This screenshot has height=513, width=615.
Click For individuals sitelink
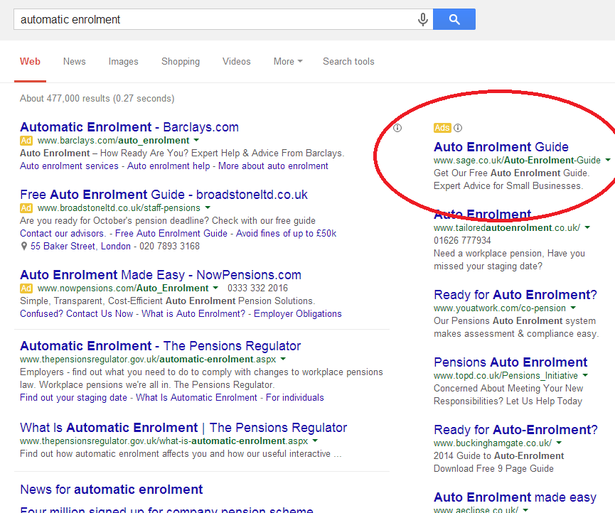point(295,398)
